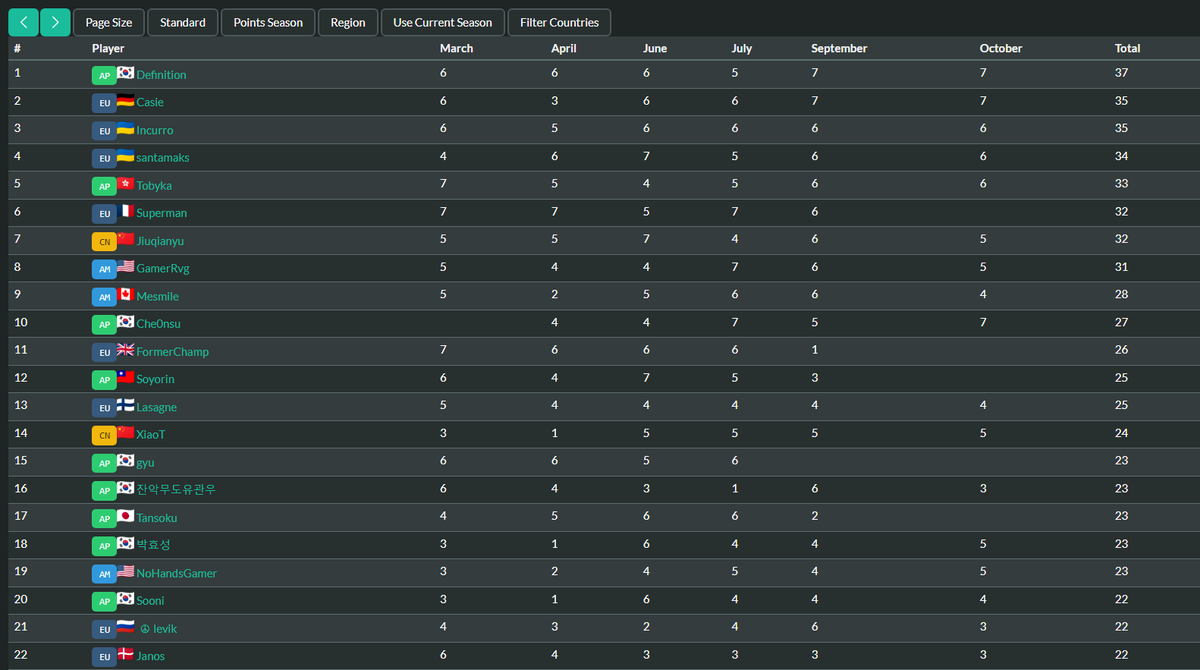Open player Tobyka's profile
The image size is (1200, 670).
[x=154, y=186]
